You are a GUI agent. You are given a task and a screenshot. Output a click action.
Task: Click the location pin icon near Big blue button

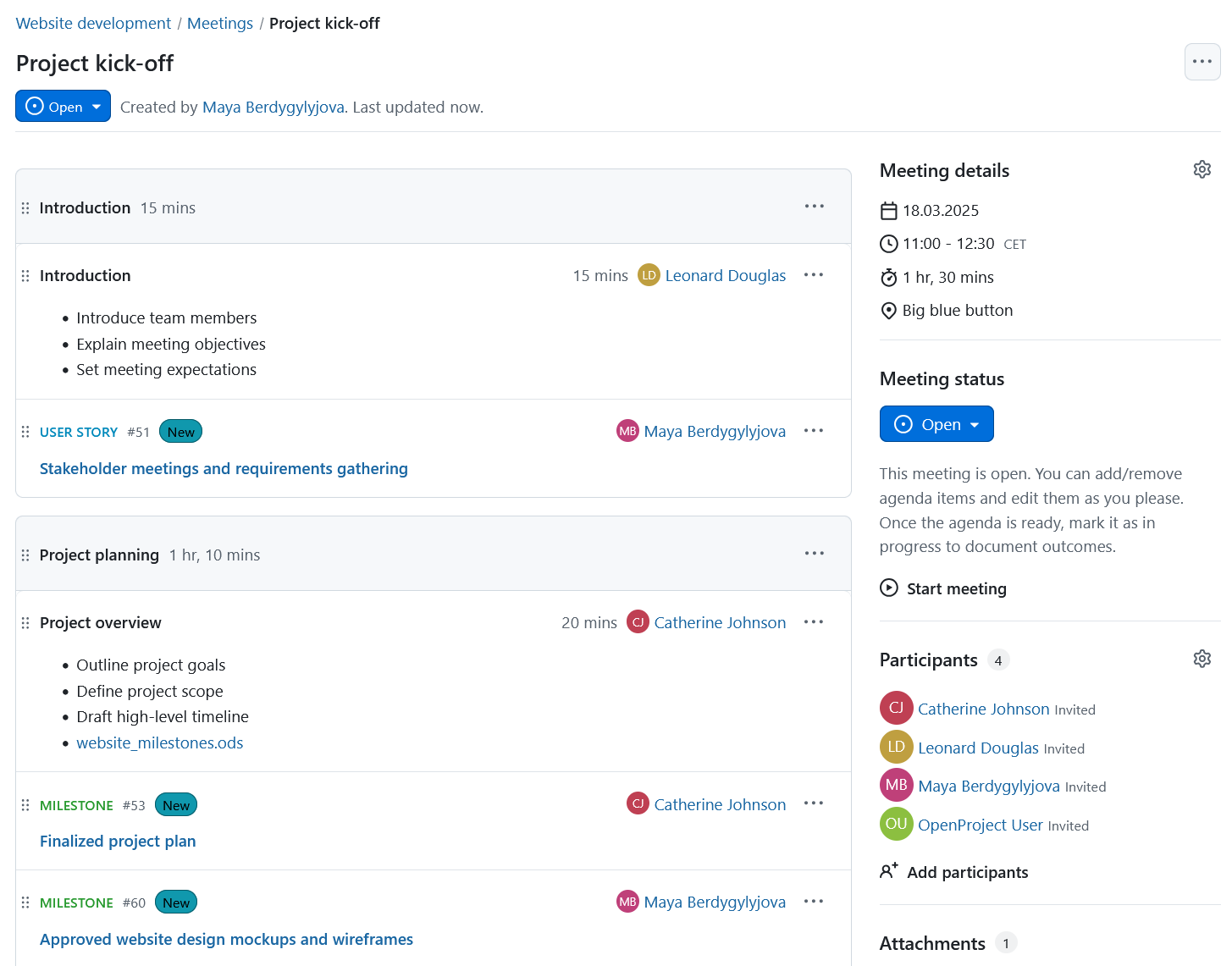point(888,310)
